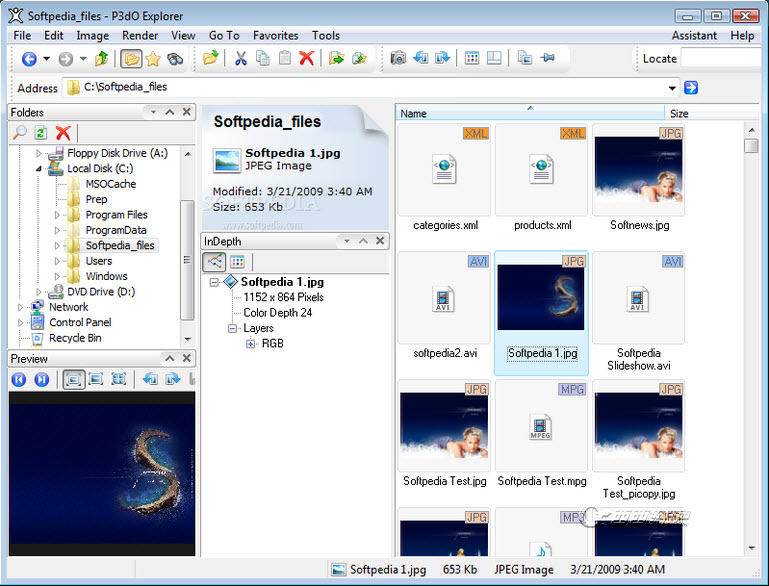This screenshot has height=586, width=769.
Task: Switch InDepth to tree view mode
Action: [214, 262]
